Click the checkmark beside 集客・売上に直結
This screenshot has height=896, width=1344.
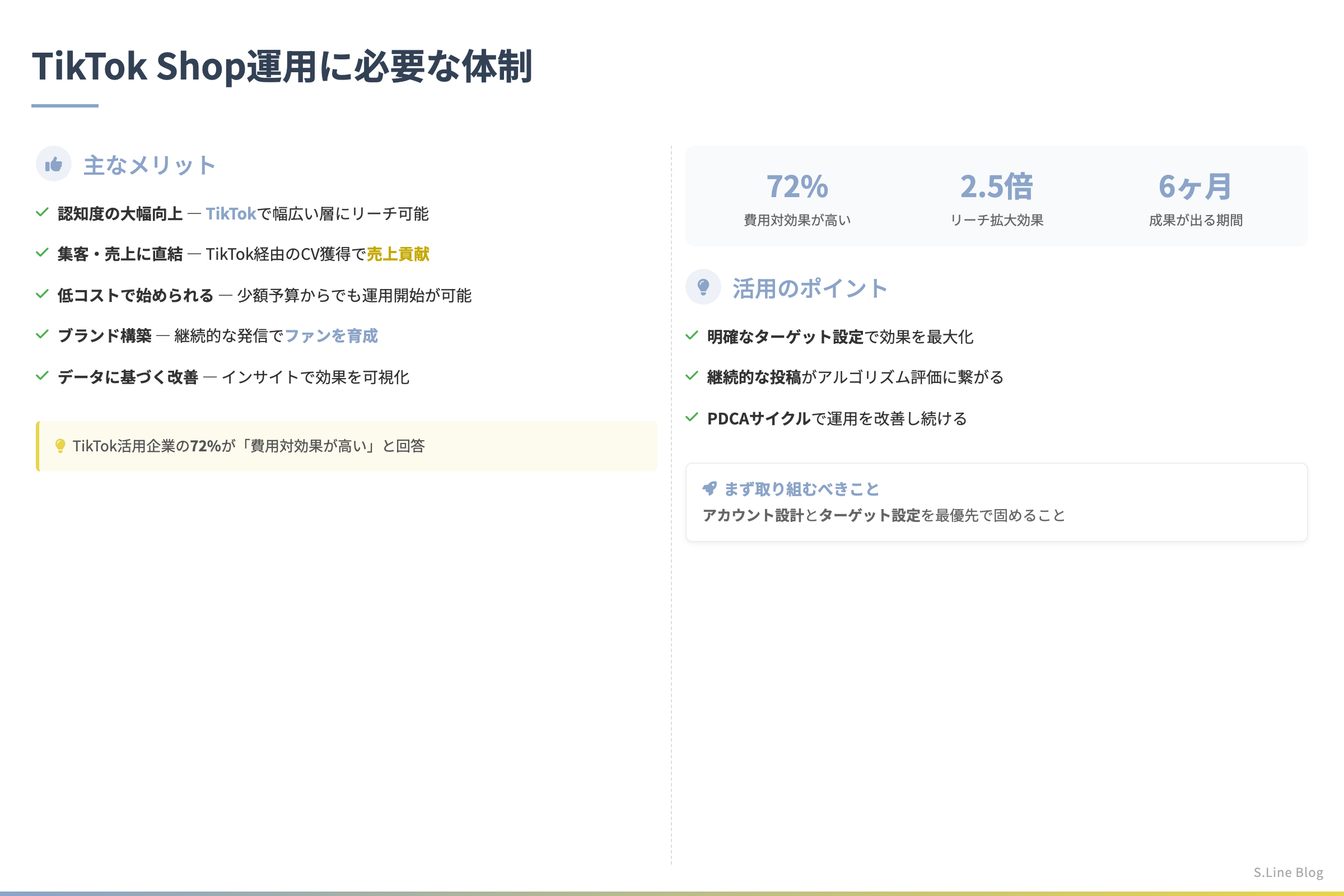coord(43,253)
